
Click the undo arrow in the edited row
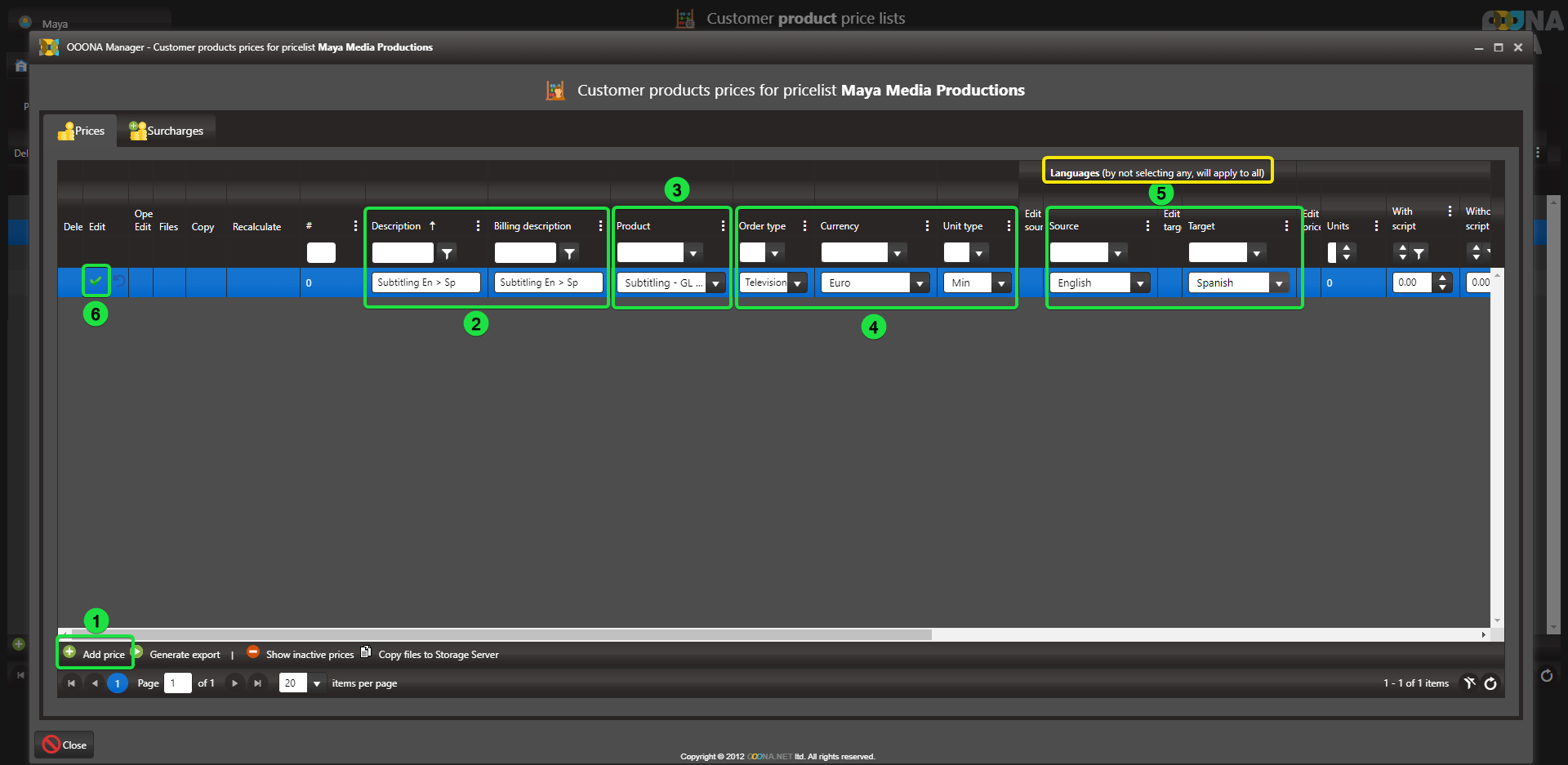(x=119, y=282)
